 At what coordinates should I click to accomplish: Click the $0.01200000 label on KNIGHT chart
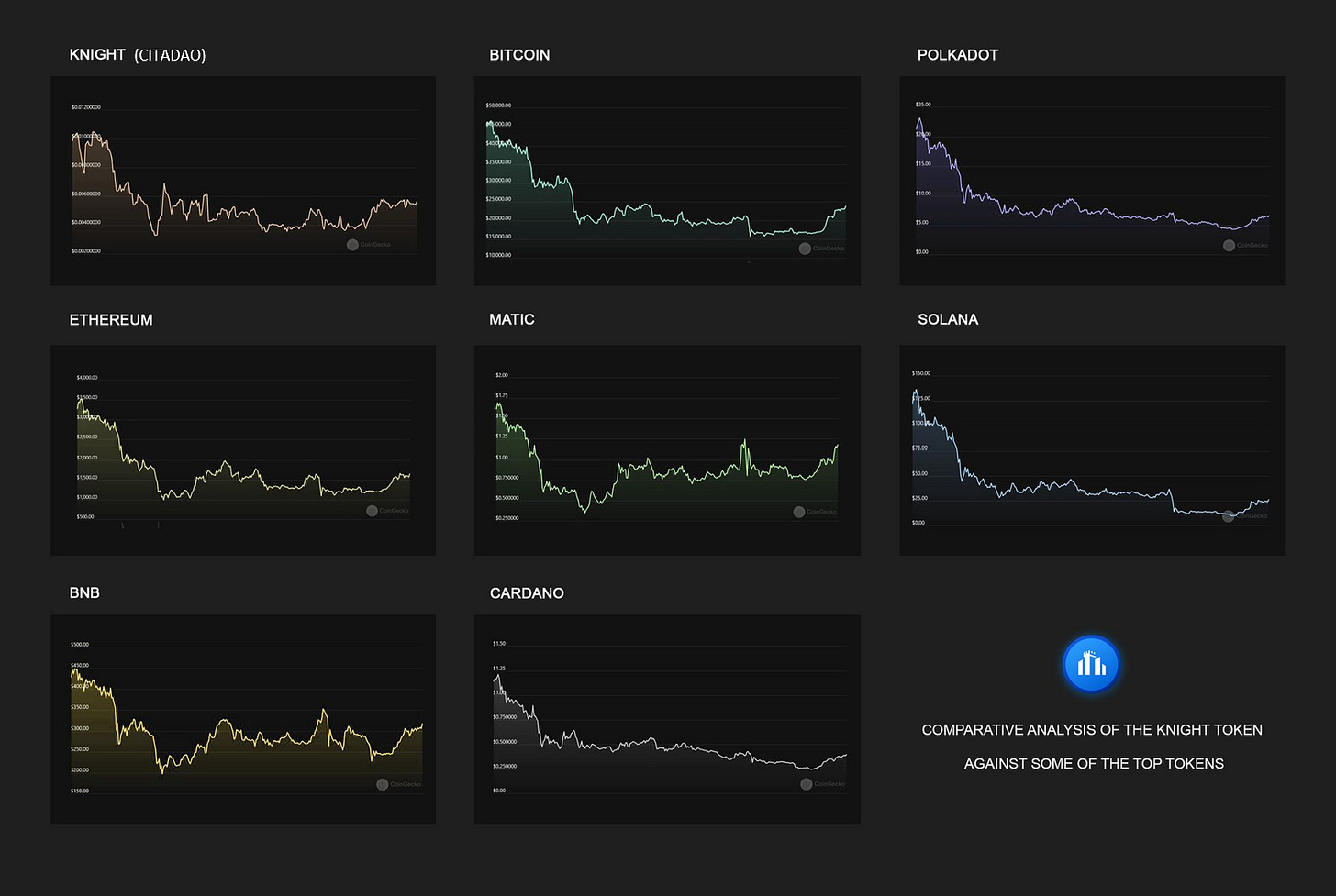coord(86,107)
